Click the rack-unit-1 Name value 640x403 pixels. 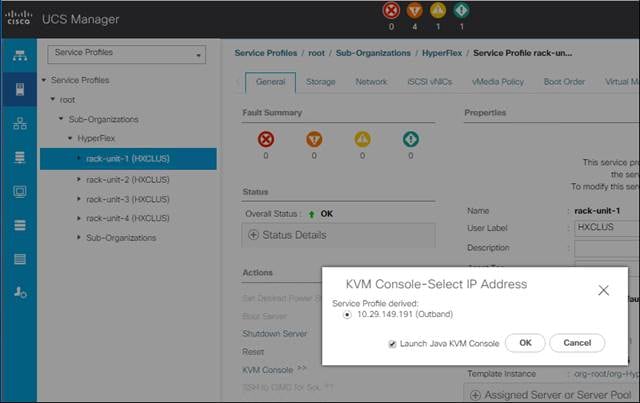[x=597, y=211]
